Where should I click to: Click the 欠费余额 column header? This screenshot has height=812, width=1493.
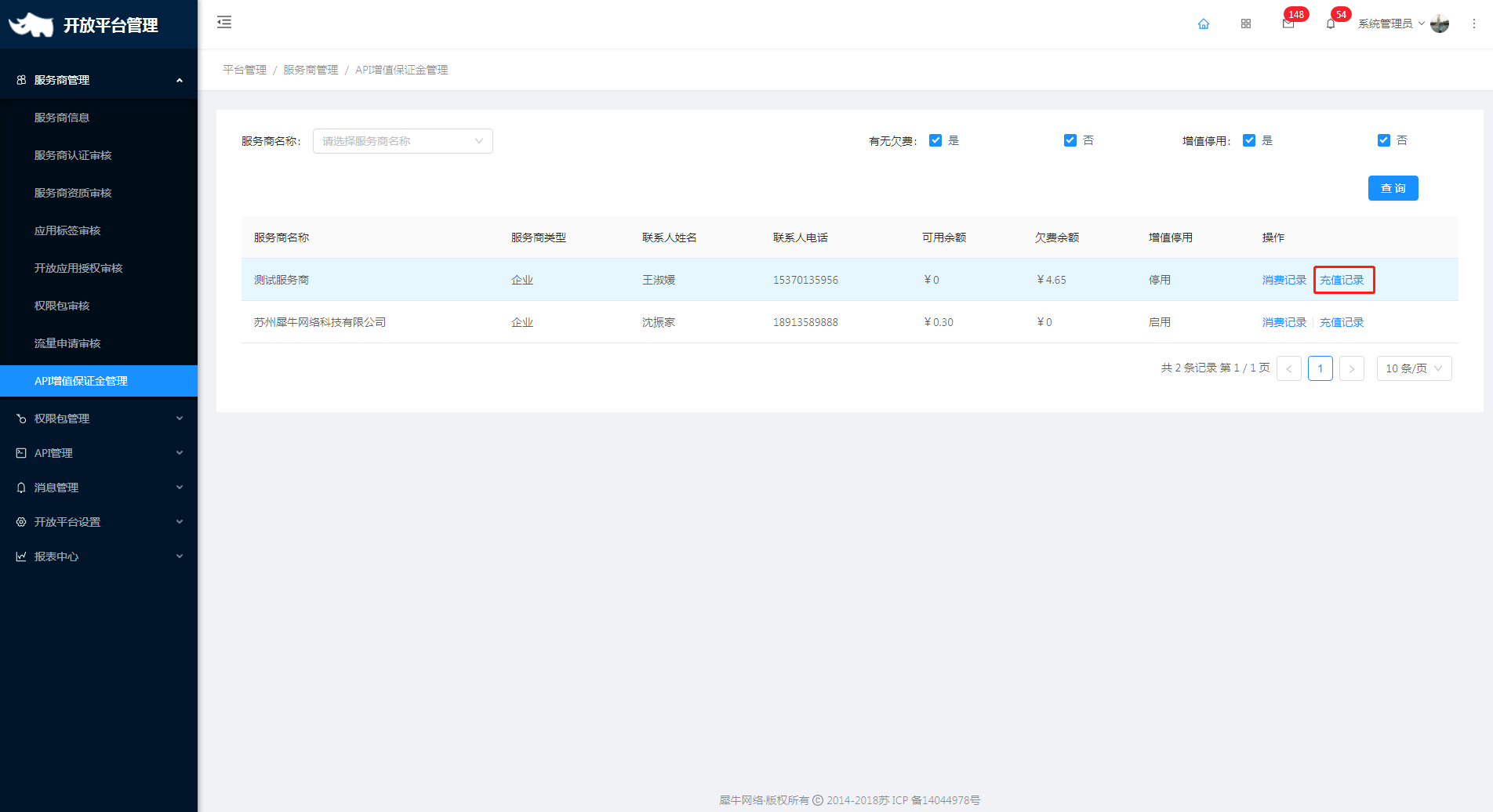pos(1057,237)
